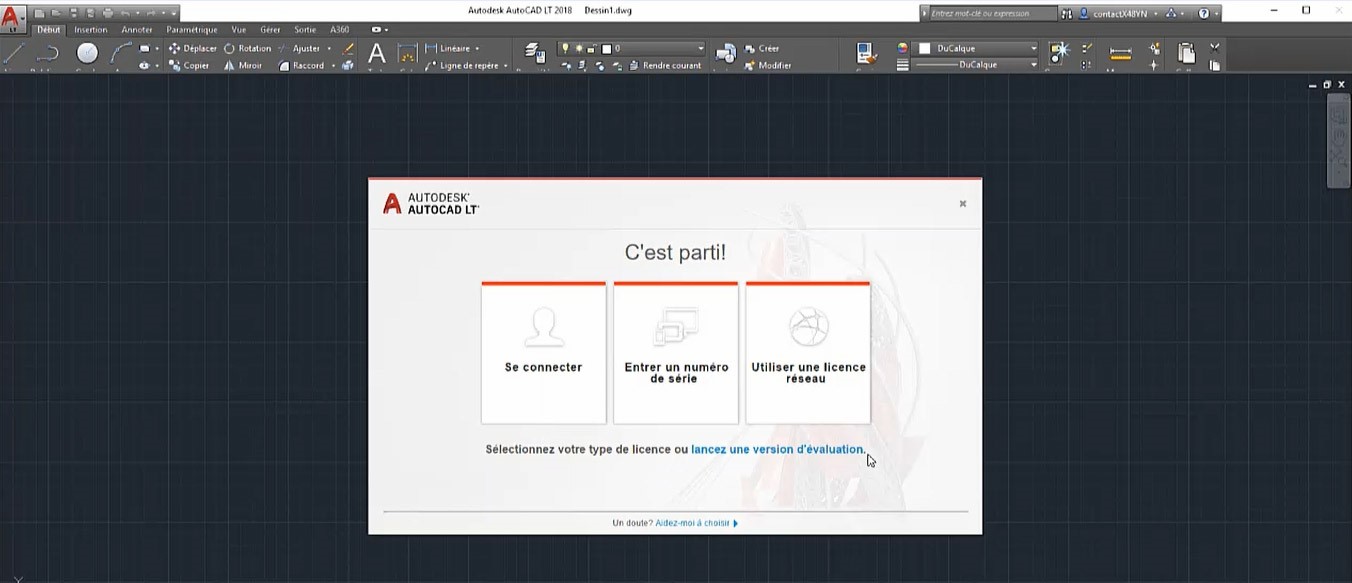
Task: Click the layer 0 color swatch
Action: click(x=606, y=48)
